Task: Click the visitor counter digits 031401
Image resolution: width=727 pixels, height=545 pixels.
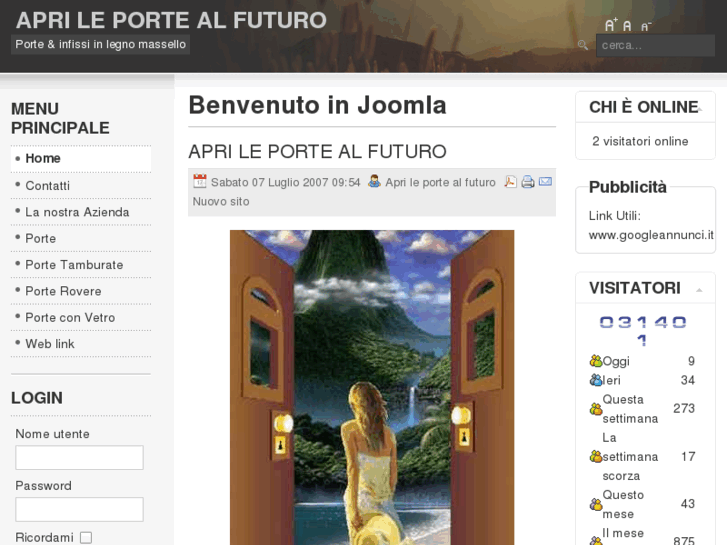Action: point(643,331)
